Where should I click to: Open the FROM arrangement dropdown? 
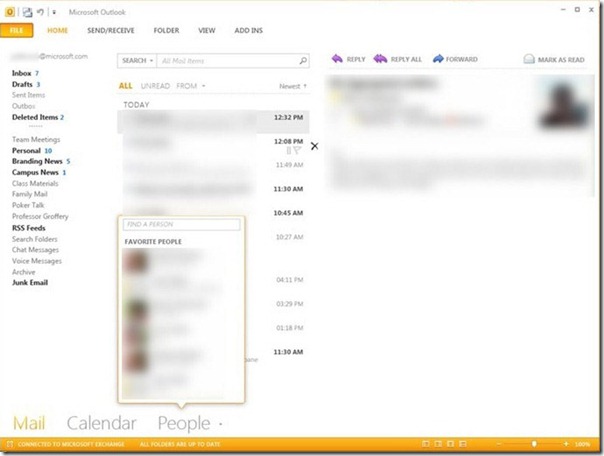191,86
